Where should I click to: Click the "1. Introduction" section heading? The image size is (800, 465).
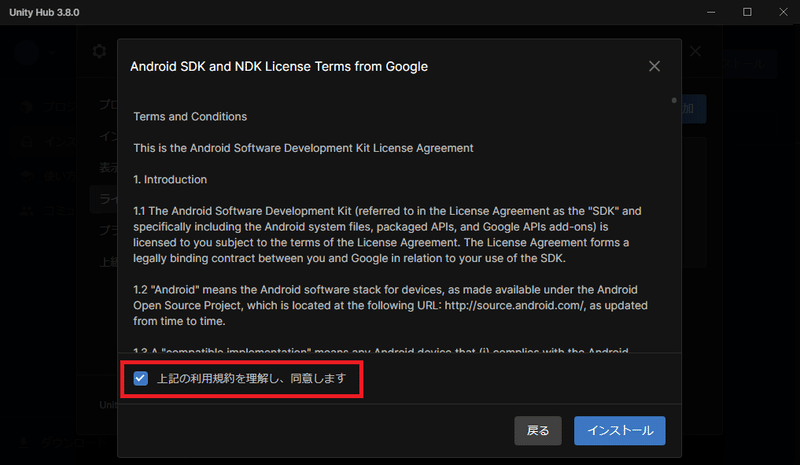170,180
